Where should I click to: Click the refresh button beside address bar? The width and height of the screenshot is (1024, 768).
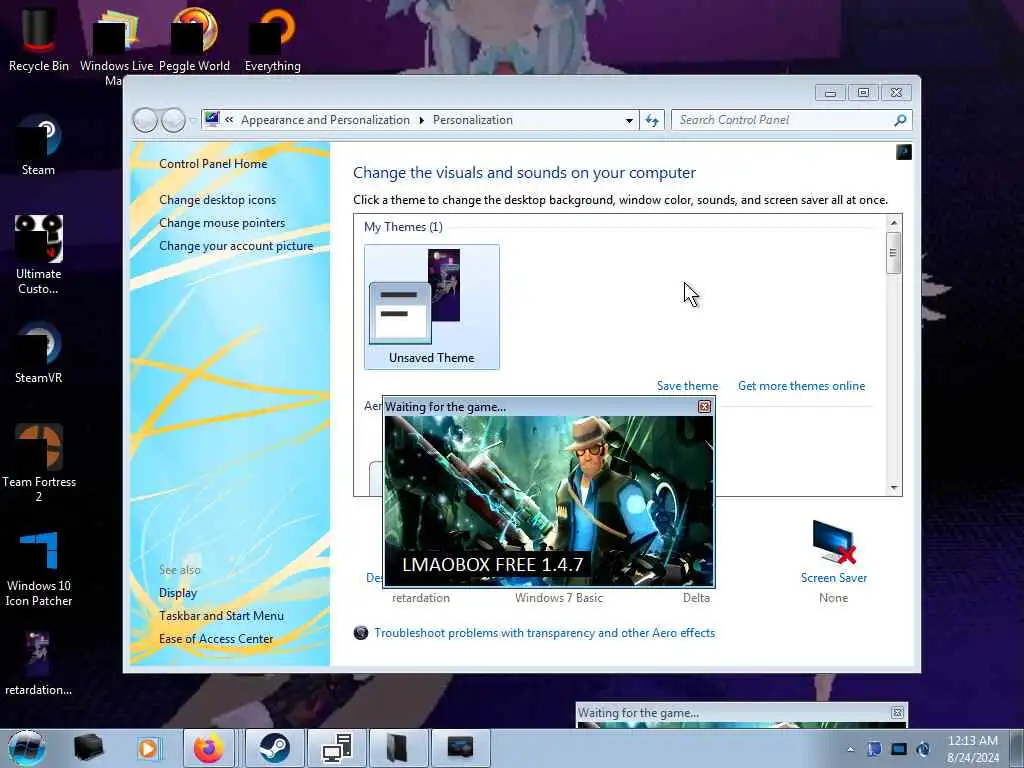tap(652, 120)
